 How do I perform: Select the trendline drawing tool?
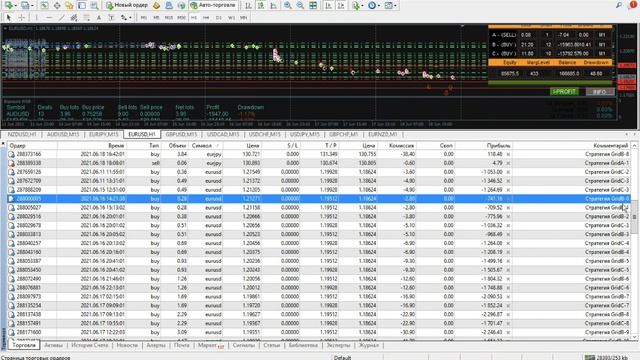coord(61,18)
